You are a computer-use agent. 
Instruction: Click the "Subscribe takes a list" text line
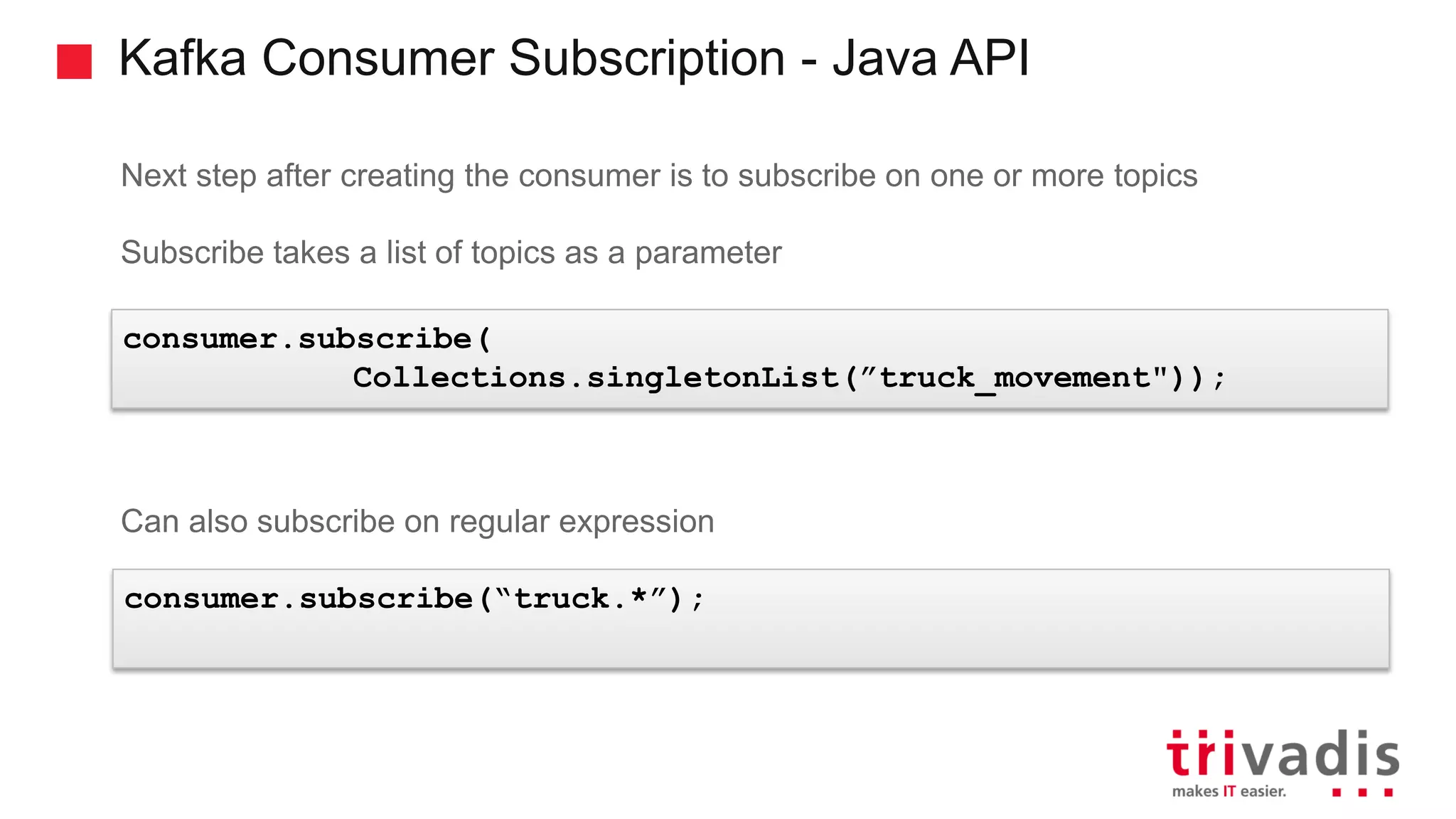(x=451, y=252)
